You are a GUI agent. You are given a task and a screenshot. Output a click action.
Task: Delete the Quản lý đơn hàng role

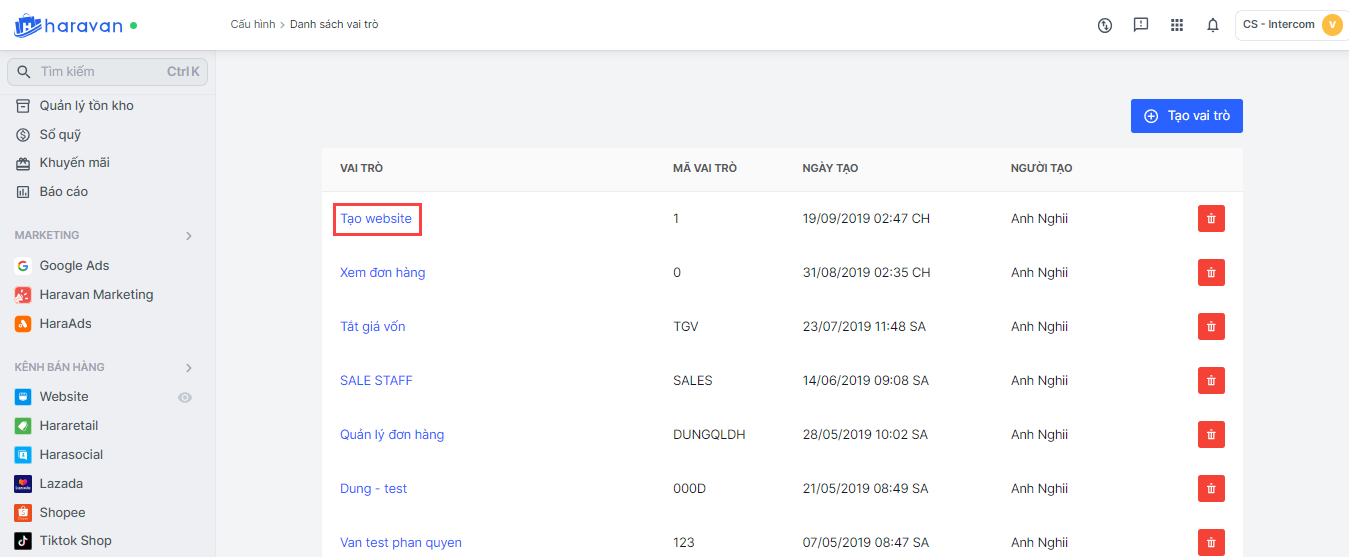[x=1211, y=435]
